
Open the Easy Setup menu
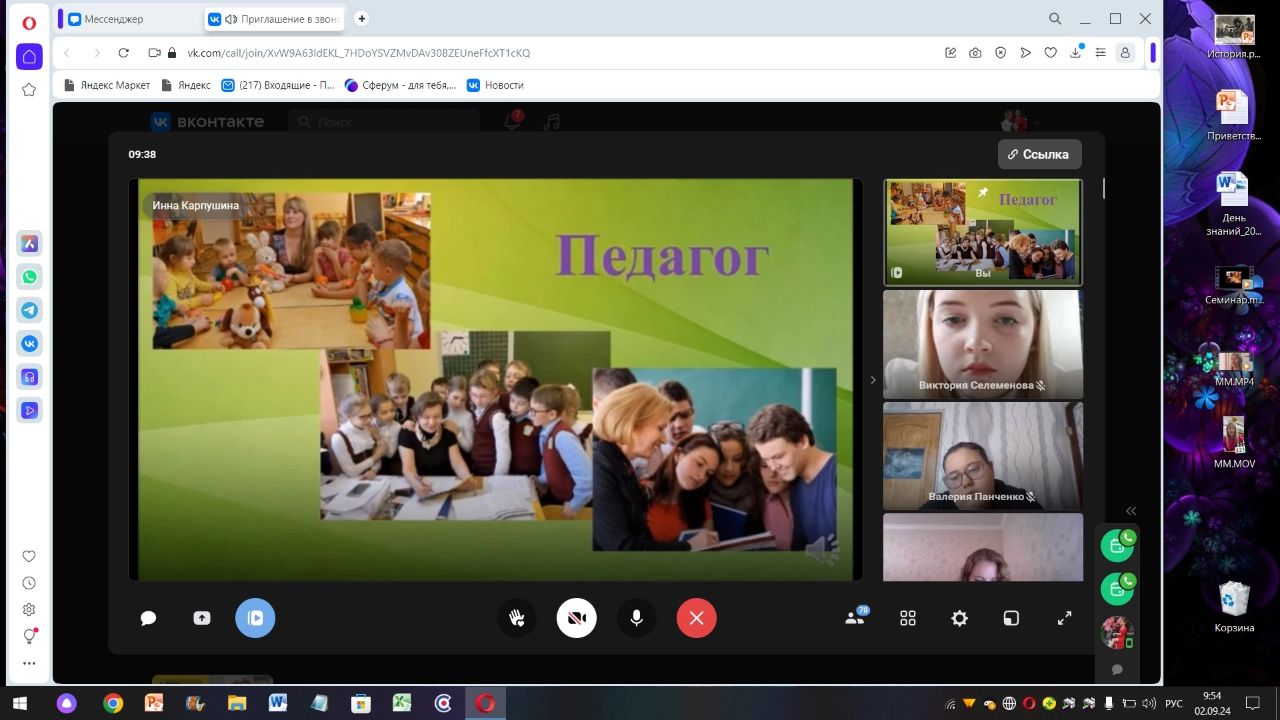(x=1101, y=53)
